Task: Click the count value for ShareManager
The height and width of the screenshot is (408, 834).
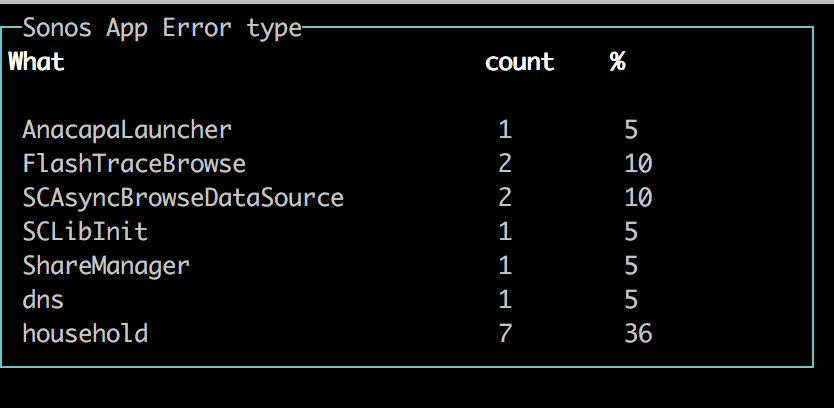Action: point(505,266)
